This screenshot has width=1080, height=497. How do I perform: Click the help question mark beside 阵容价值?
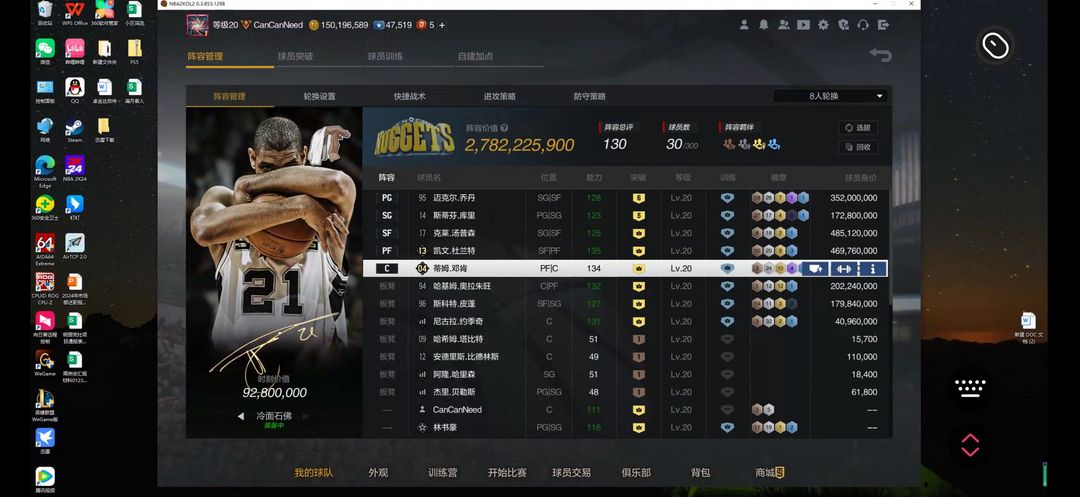point(504,128)
